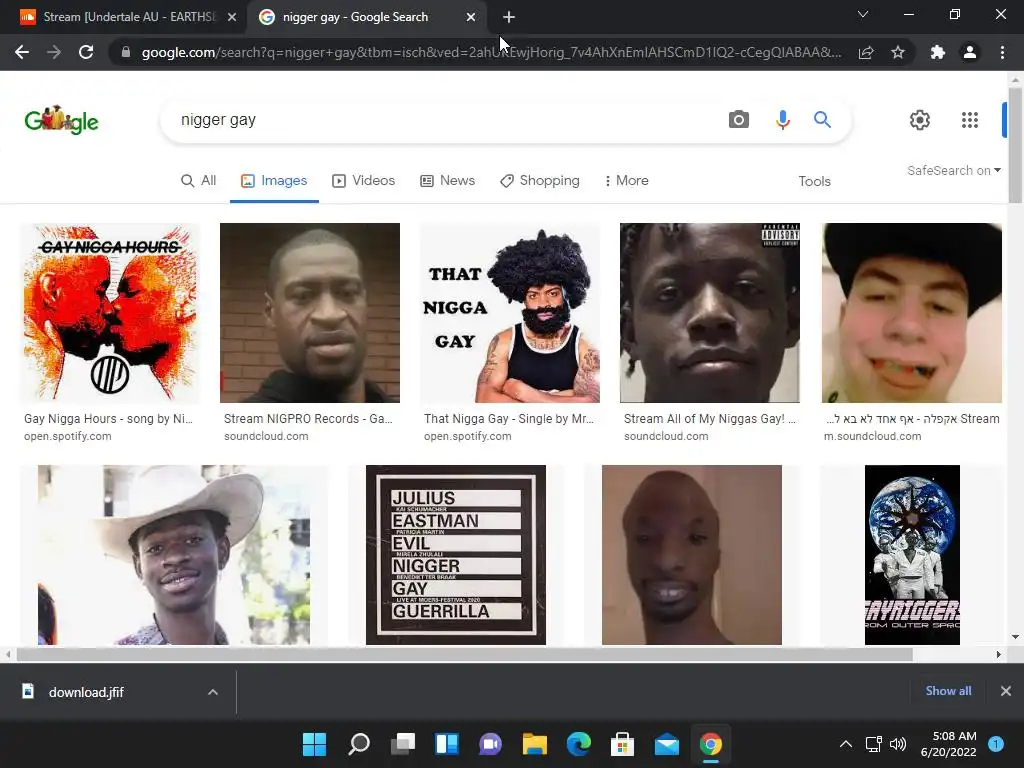Switch to the News tab
This screenshot has width=1024, height=768.
coord(447,180)
